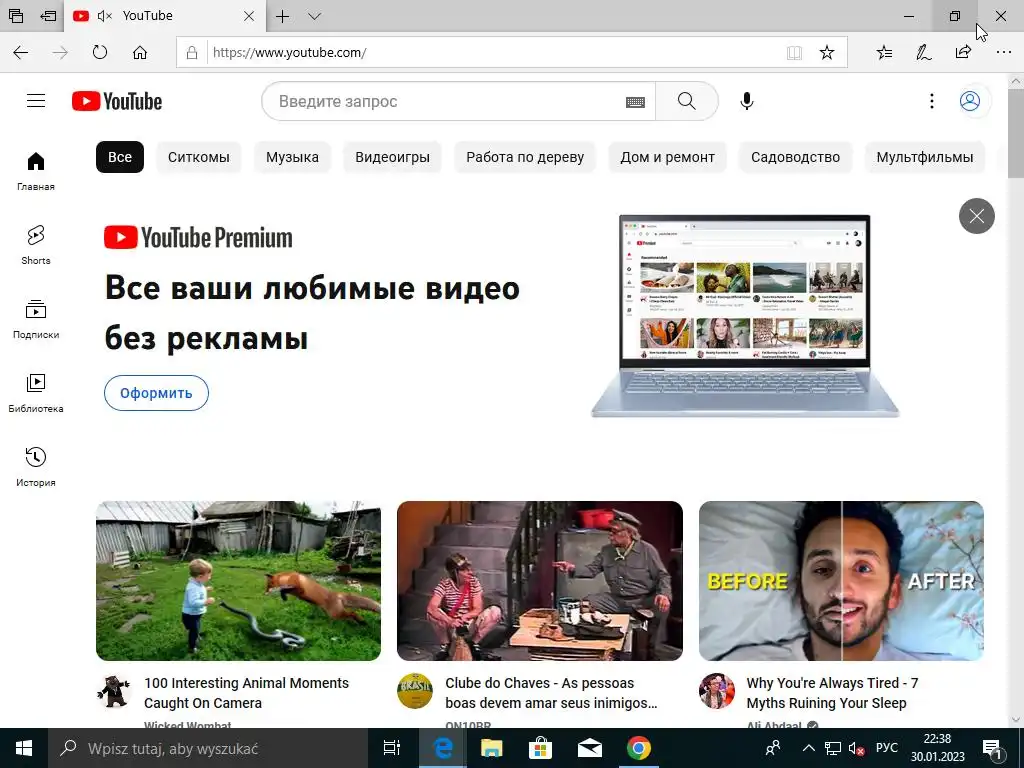Screen dimensions: 1024x768
Task: Expand the tab previews chevron
Action: 314,16
